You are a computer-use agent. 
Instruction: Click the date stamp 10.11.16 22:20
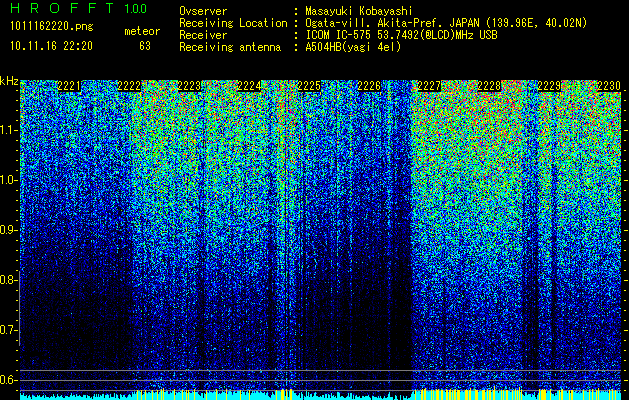click(x=51, y=46)
